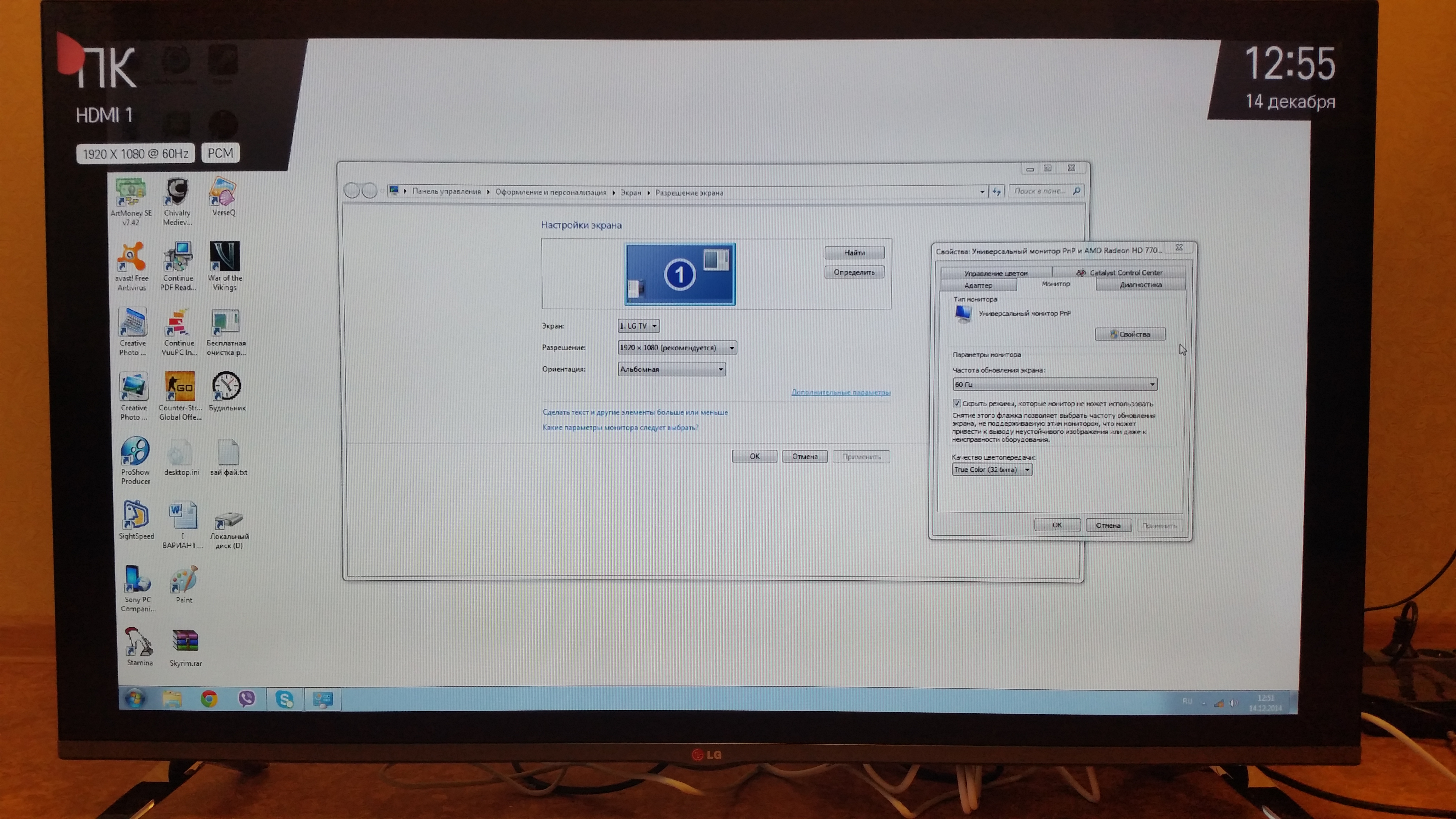Open Windows Explorer from the taskbar
Screen dimensions: 1456x819
pyautogui.click(x=172, y=699)
